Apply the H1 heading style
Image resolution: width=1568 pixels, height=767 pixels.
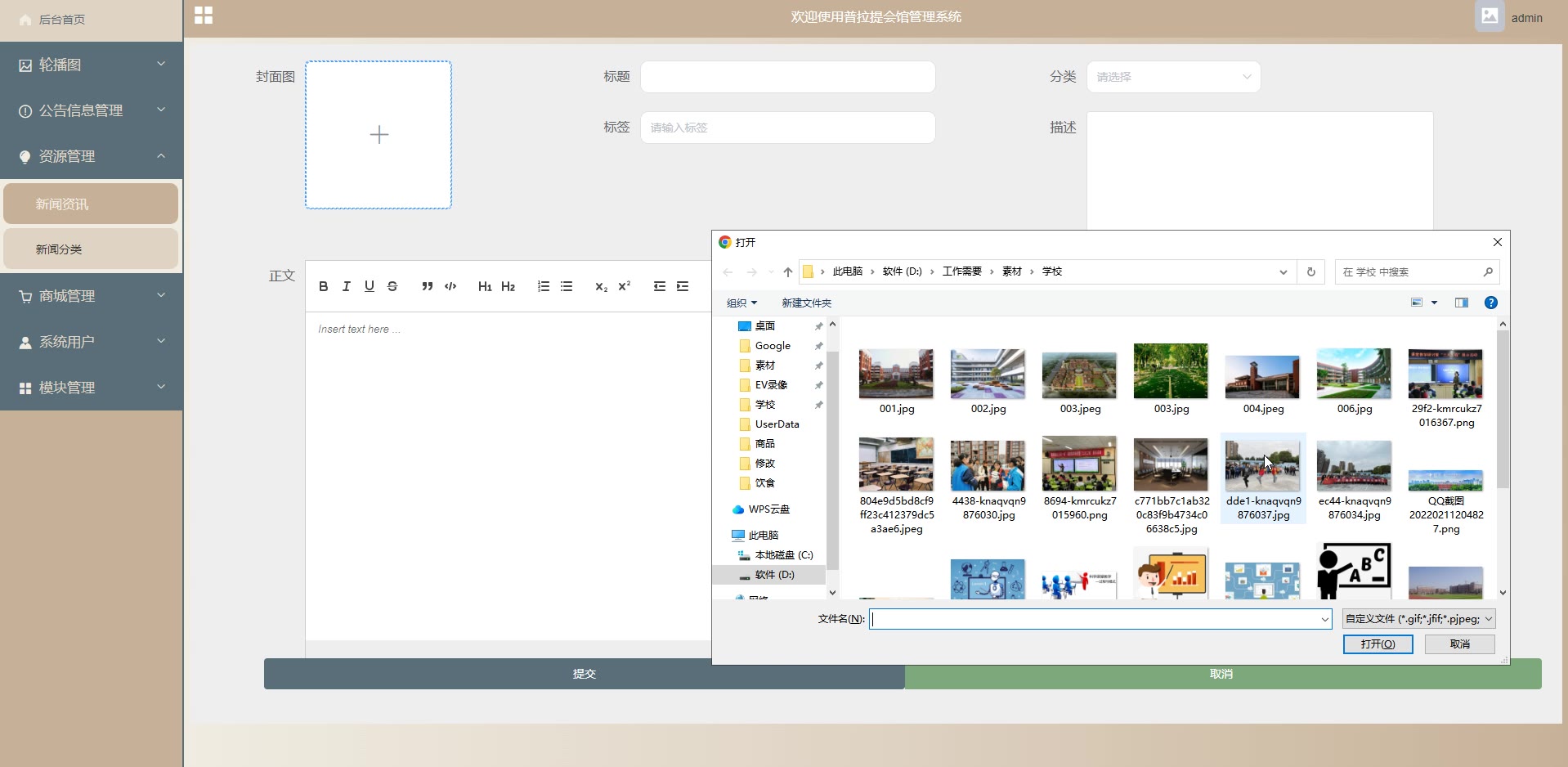pyautogui.click(x=485, y=286)
